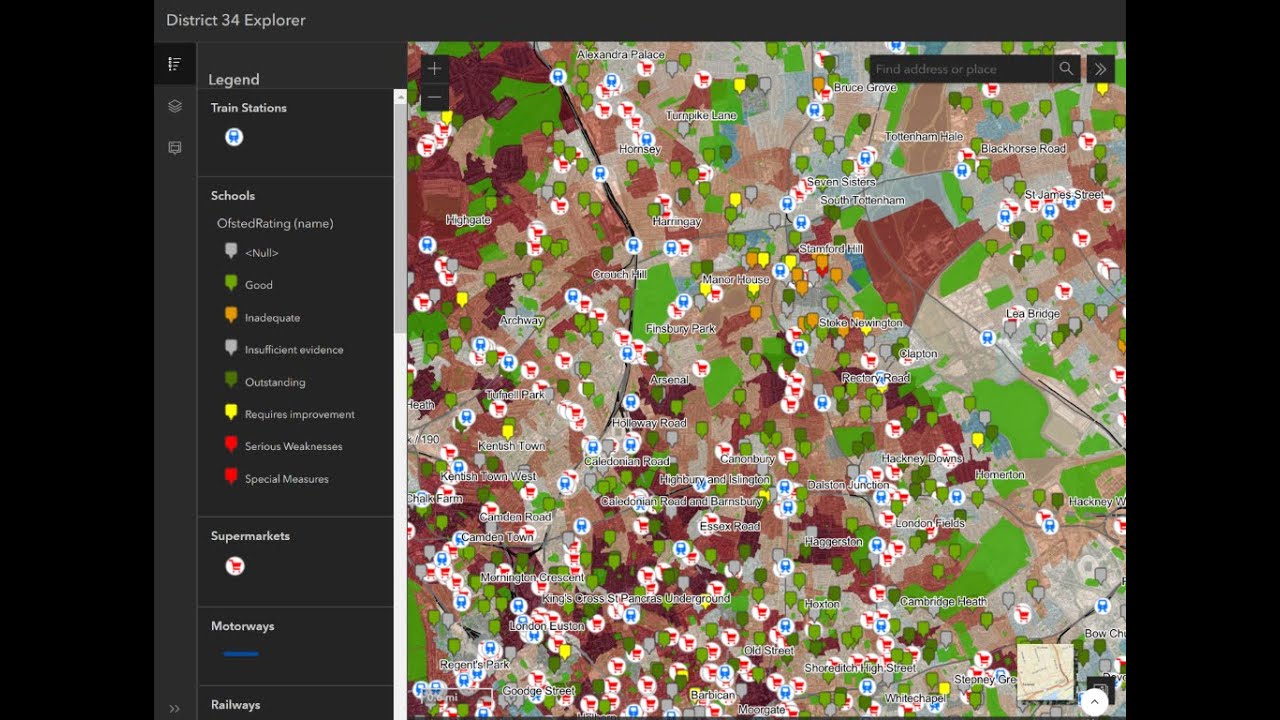Click the Stoke Newington map label
The height and width of the screenshot is (720, 1280).
(x=860, y=323)
